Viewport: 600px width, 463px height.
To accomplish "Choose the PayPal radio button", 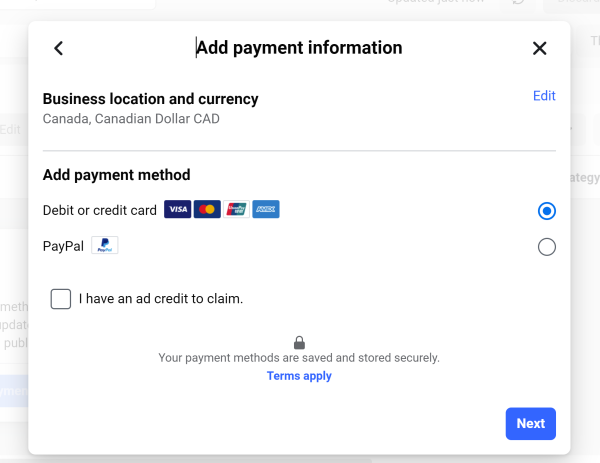I will click(546, 247).
